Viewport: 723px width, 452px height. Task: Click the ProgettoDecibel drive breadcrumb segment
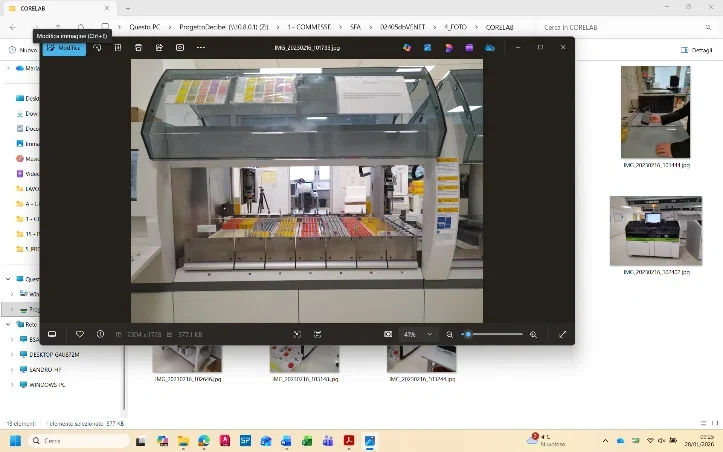click(224, 27)
